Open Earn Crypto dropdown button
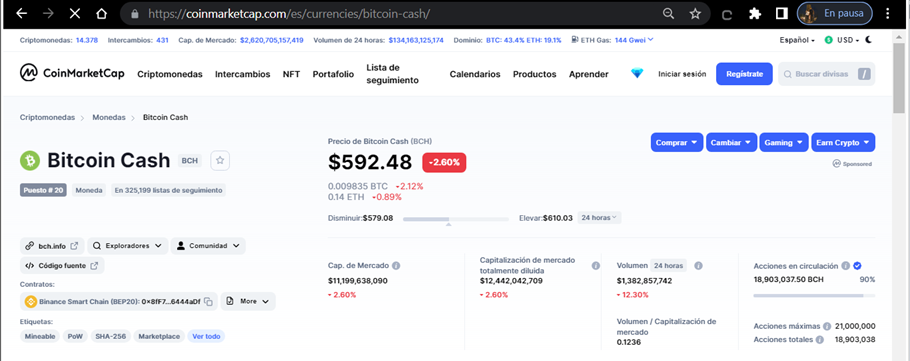The height and width of the screenshot is (361, 910). click(x=843, y=142)
